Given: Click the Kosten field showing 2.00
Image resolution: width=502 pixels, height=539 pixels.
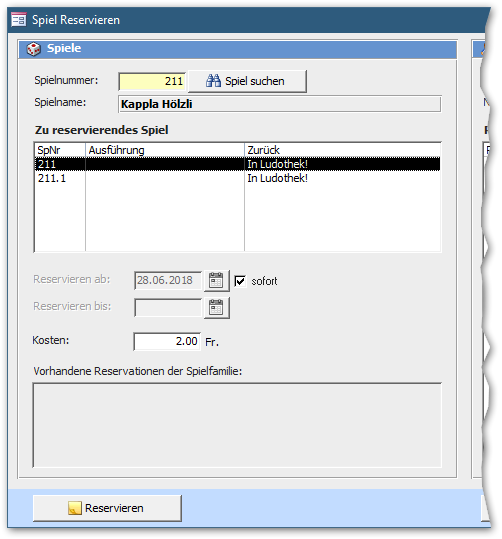Looking at the screenshot, I should tap(167, 341).
